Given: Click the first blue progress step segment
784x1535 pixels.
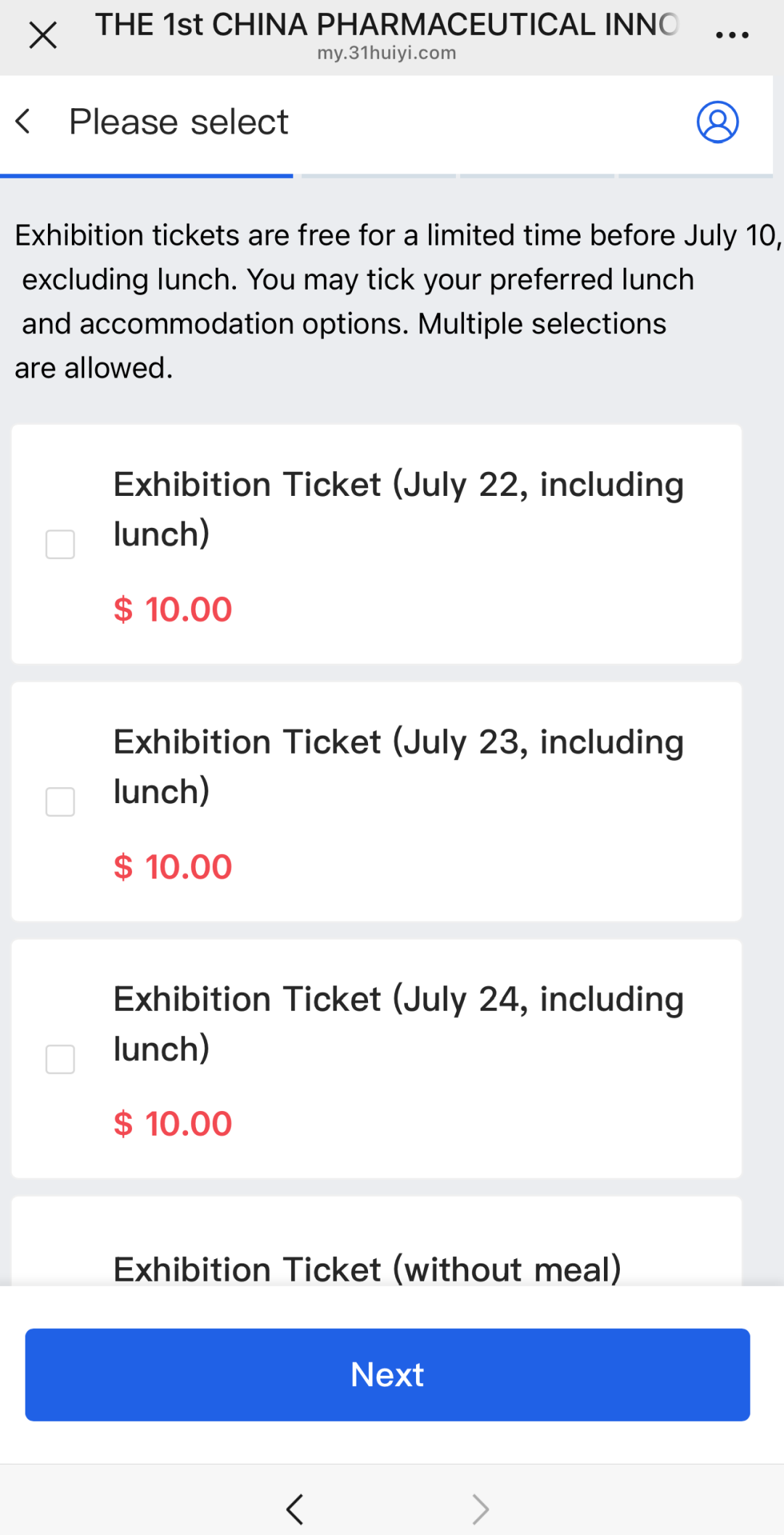Looking at the screenshot, I should click(147, 176).
